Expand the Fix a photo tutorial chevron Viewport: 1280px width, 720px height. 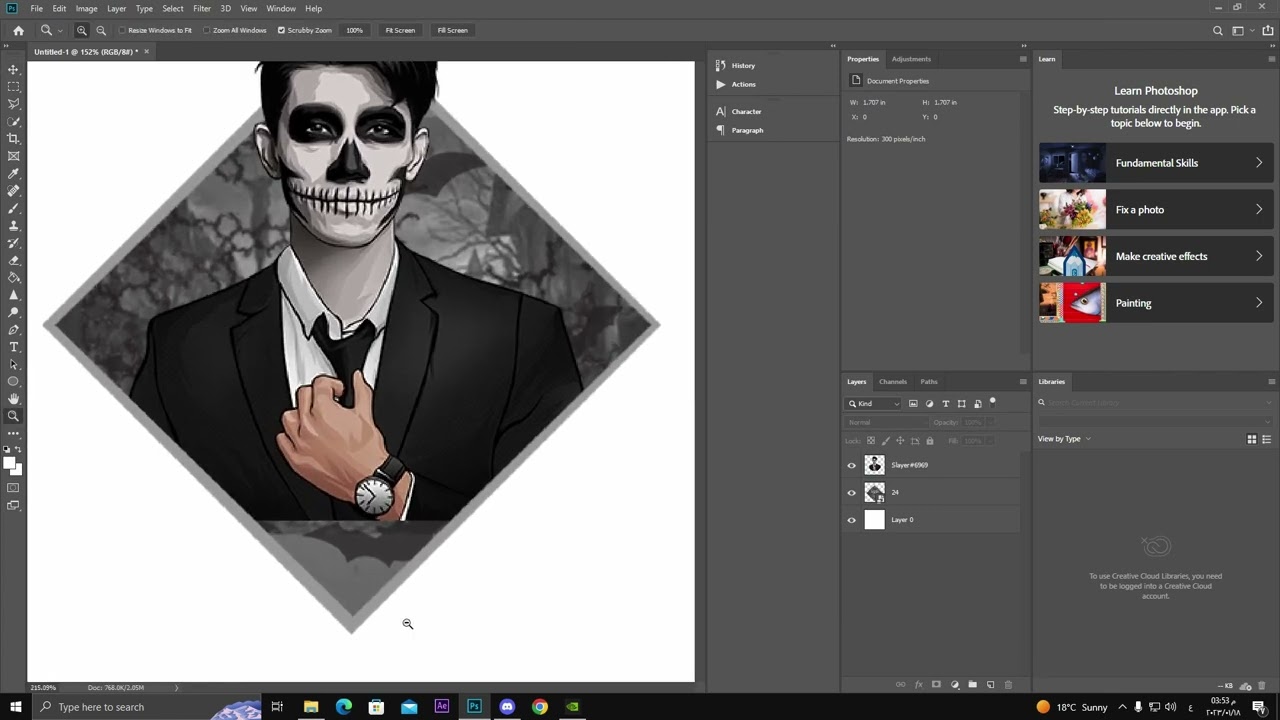[x=1259, y=210]
